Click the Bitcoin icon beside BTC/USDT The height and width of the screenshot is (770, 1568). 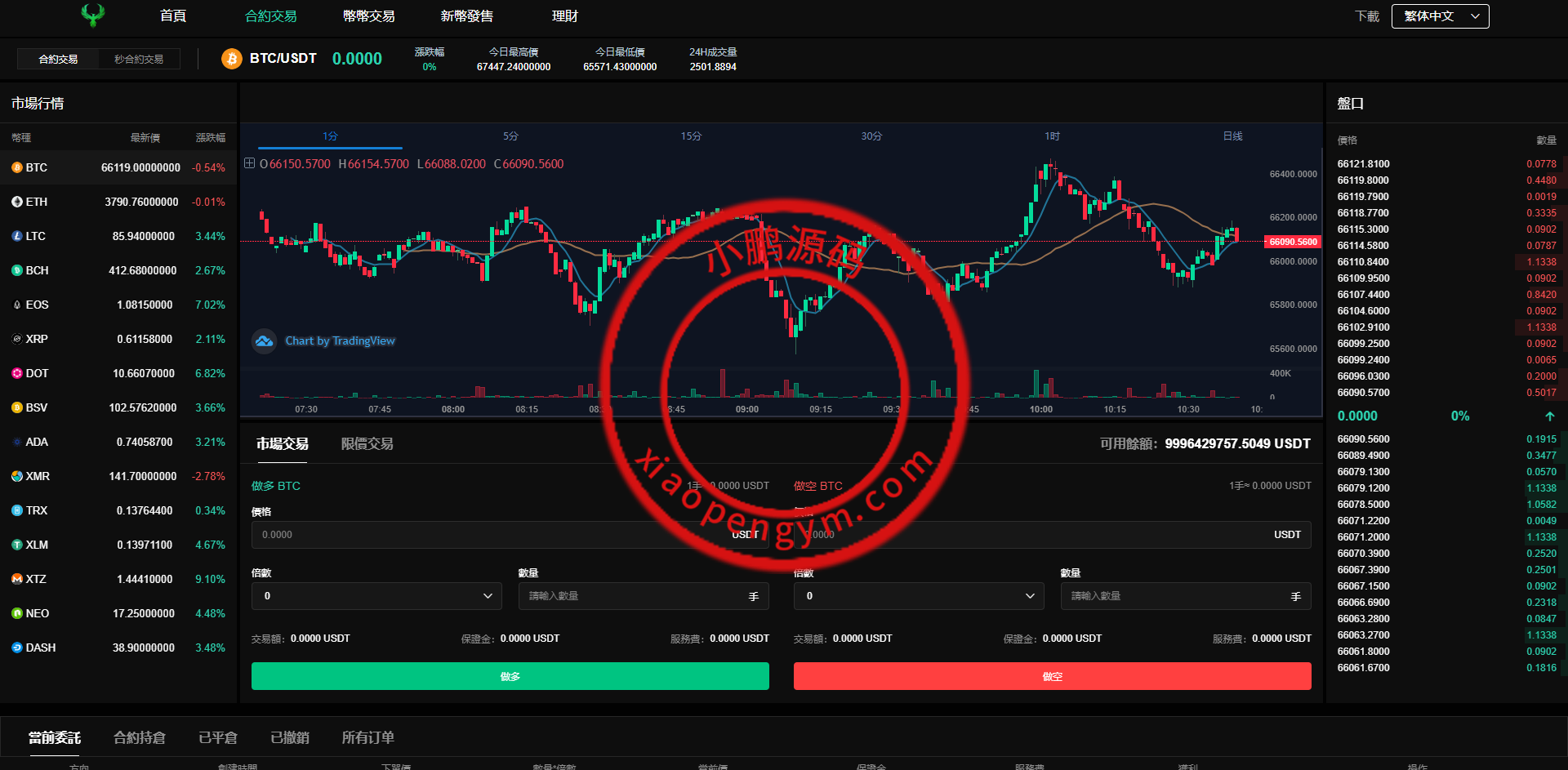click(232, 59)
